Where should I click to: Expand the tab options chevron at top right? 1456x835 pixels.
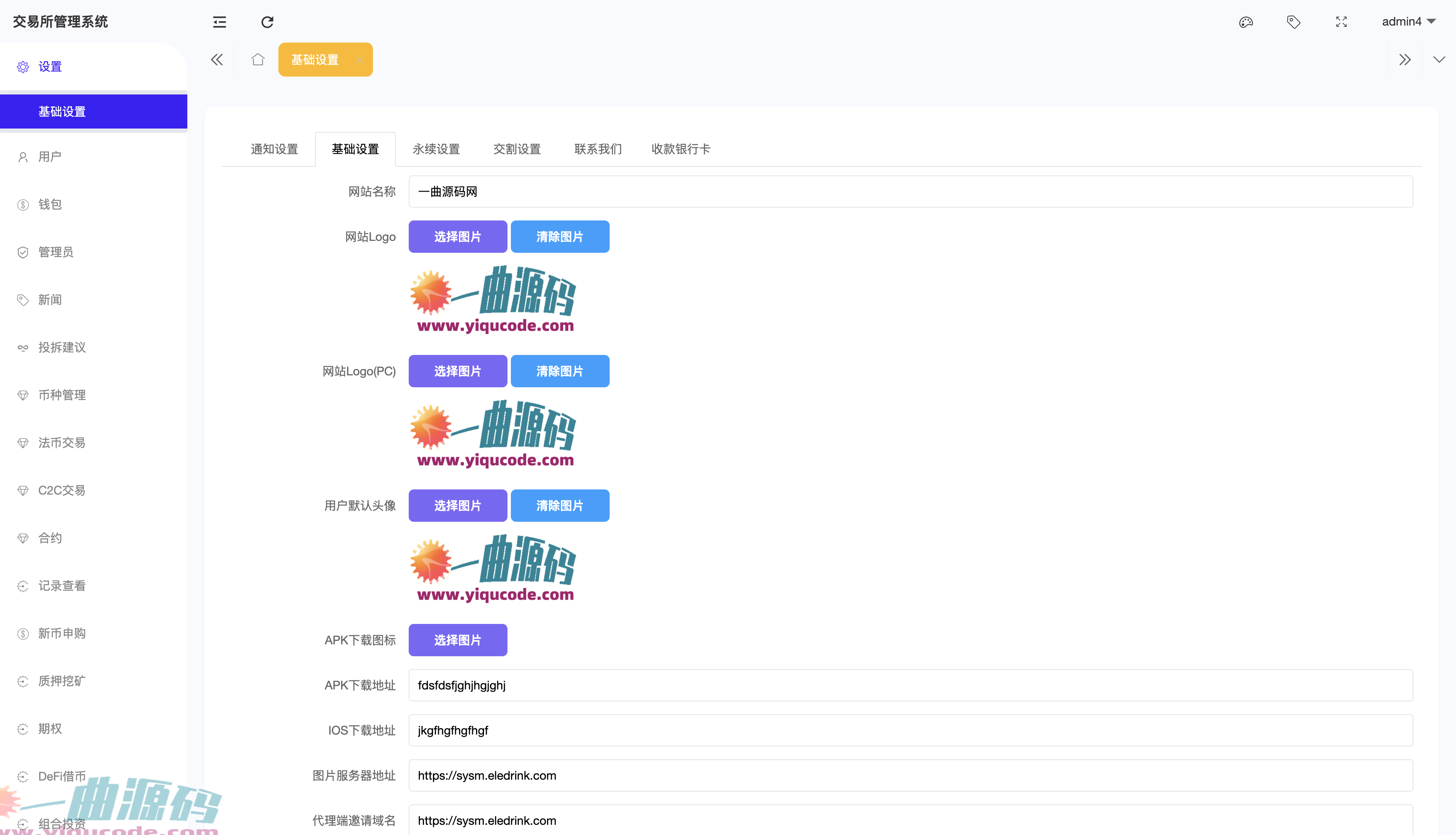click(x=1439, y=59)
